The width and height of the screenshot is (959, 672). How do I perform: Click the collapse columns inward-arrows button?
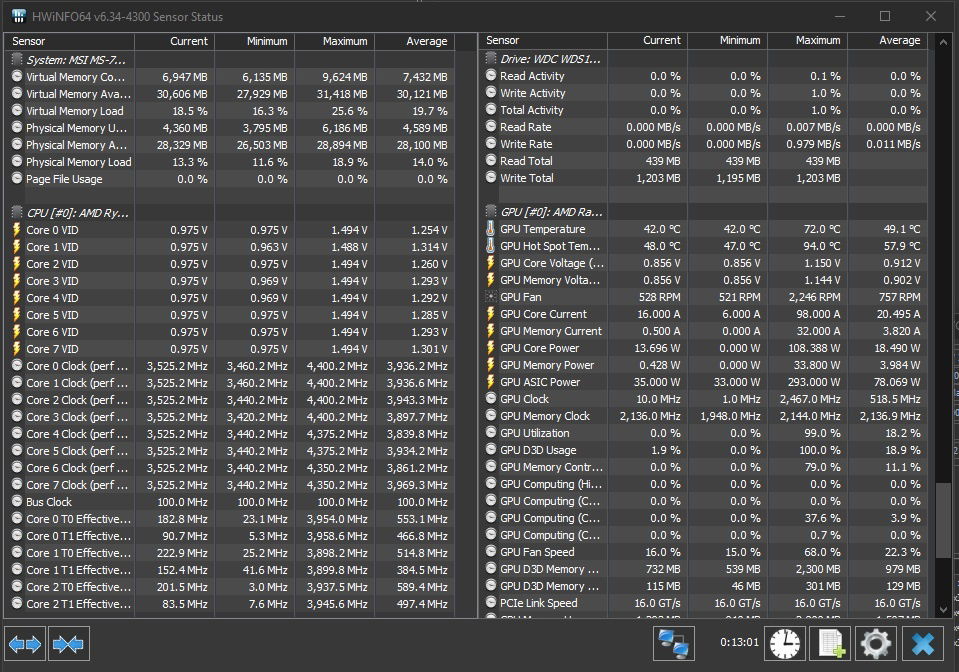[x=68, y=644]
